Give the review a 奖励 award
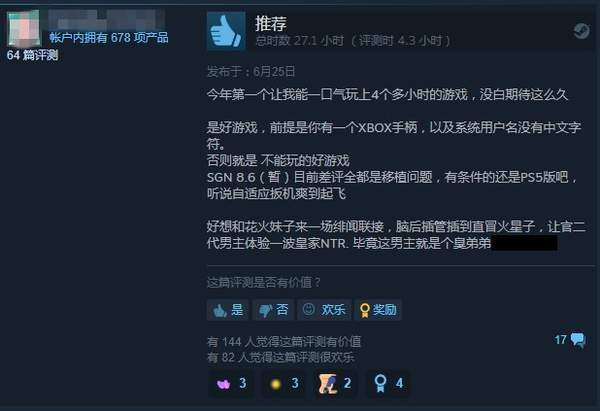Image resolution: width=600 pixels, height=411 pixels. pos(378,310)
